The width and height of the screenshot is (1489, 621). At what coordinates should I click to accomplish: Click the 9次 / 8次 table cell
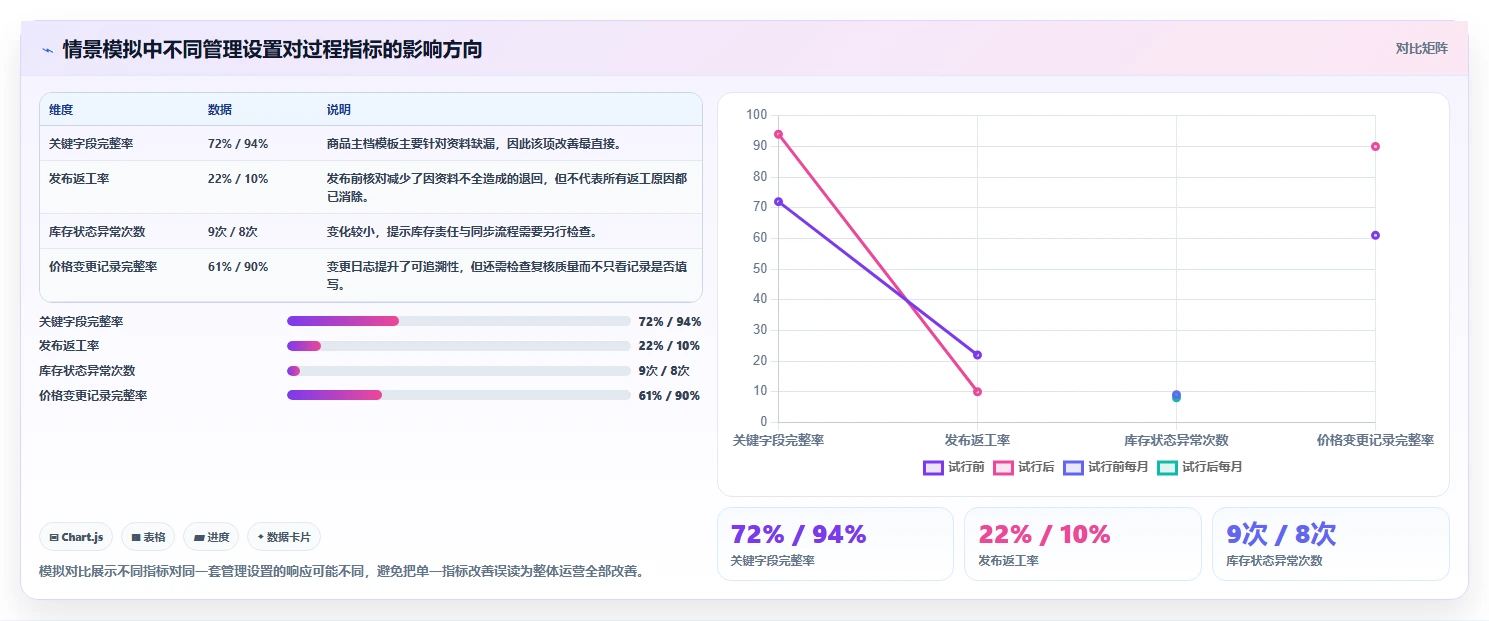tap(233, 232)
